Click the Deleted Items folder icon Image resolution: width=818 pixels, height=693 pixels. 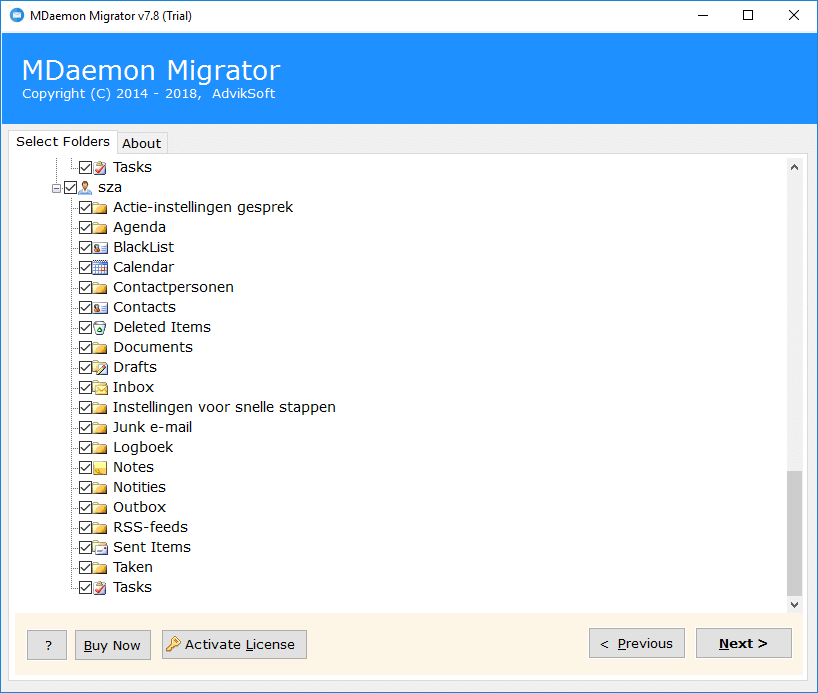98,327
